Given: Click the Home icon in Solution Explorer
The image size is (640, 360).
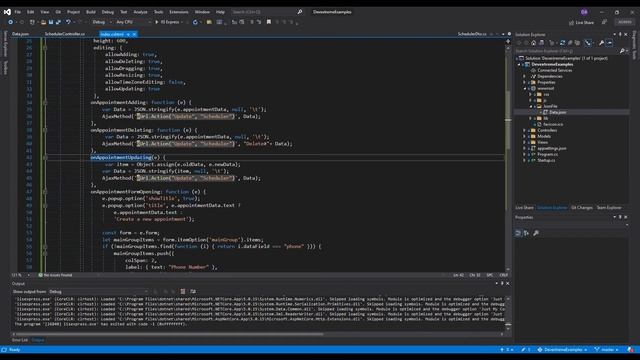Looking at the screenshot, I should click(533, 42).
